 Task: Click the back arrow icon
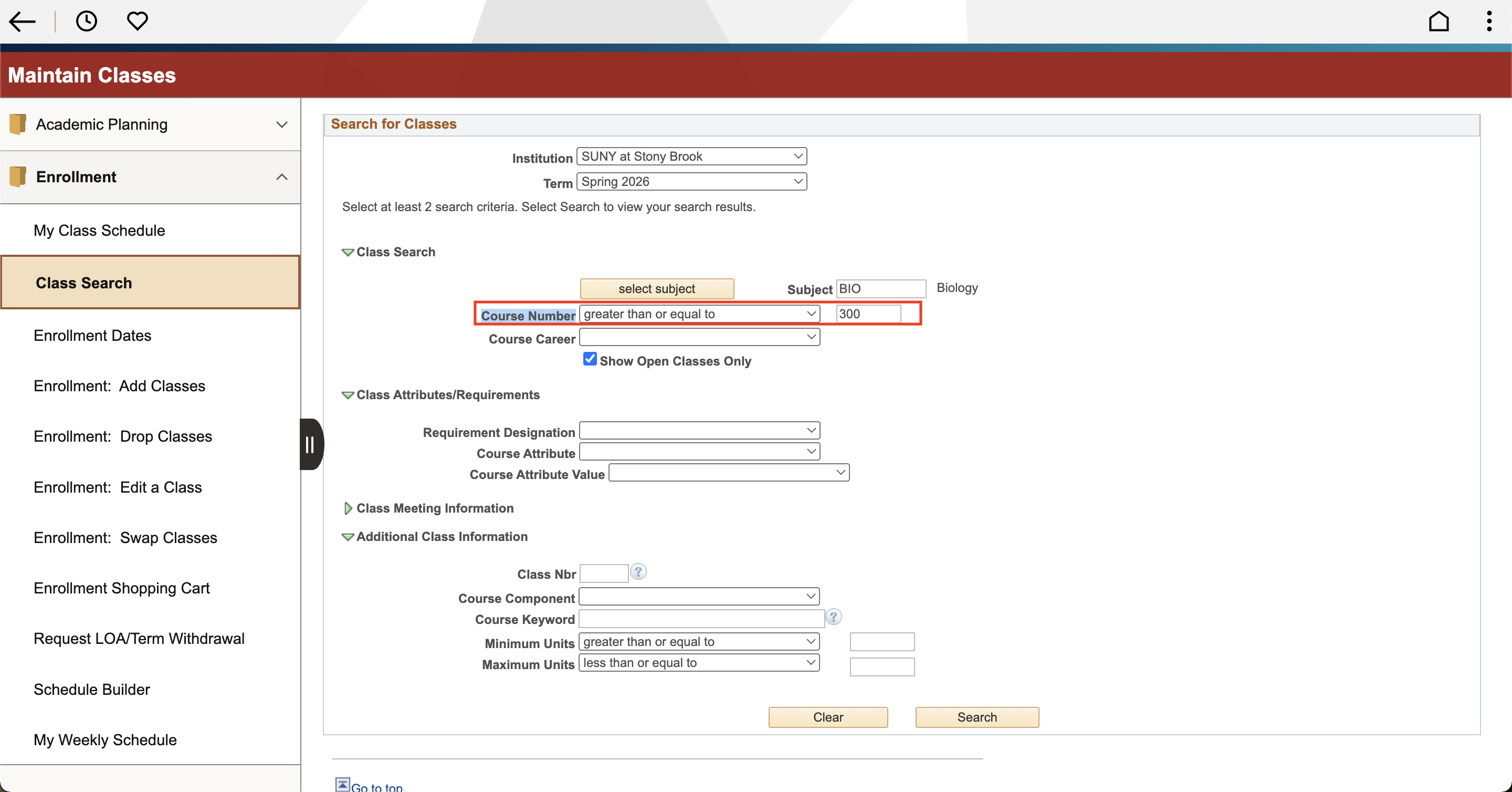(22, 22)
